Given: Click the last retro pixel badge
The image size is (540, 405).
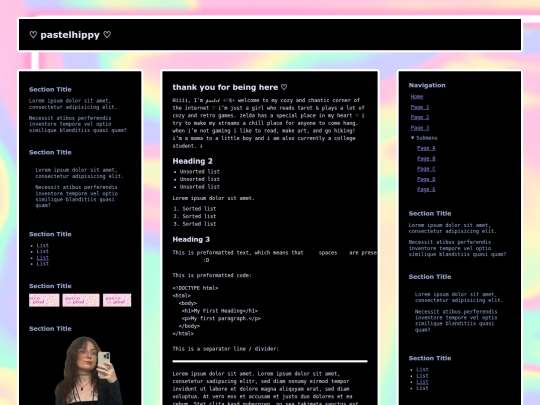Looking at the screenshot, I should click(x=117, y=300).
